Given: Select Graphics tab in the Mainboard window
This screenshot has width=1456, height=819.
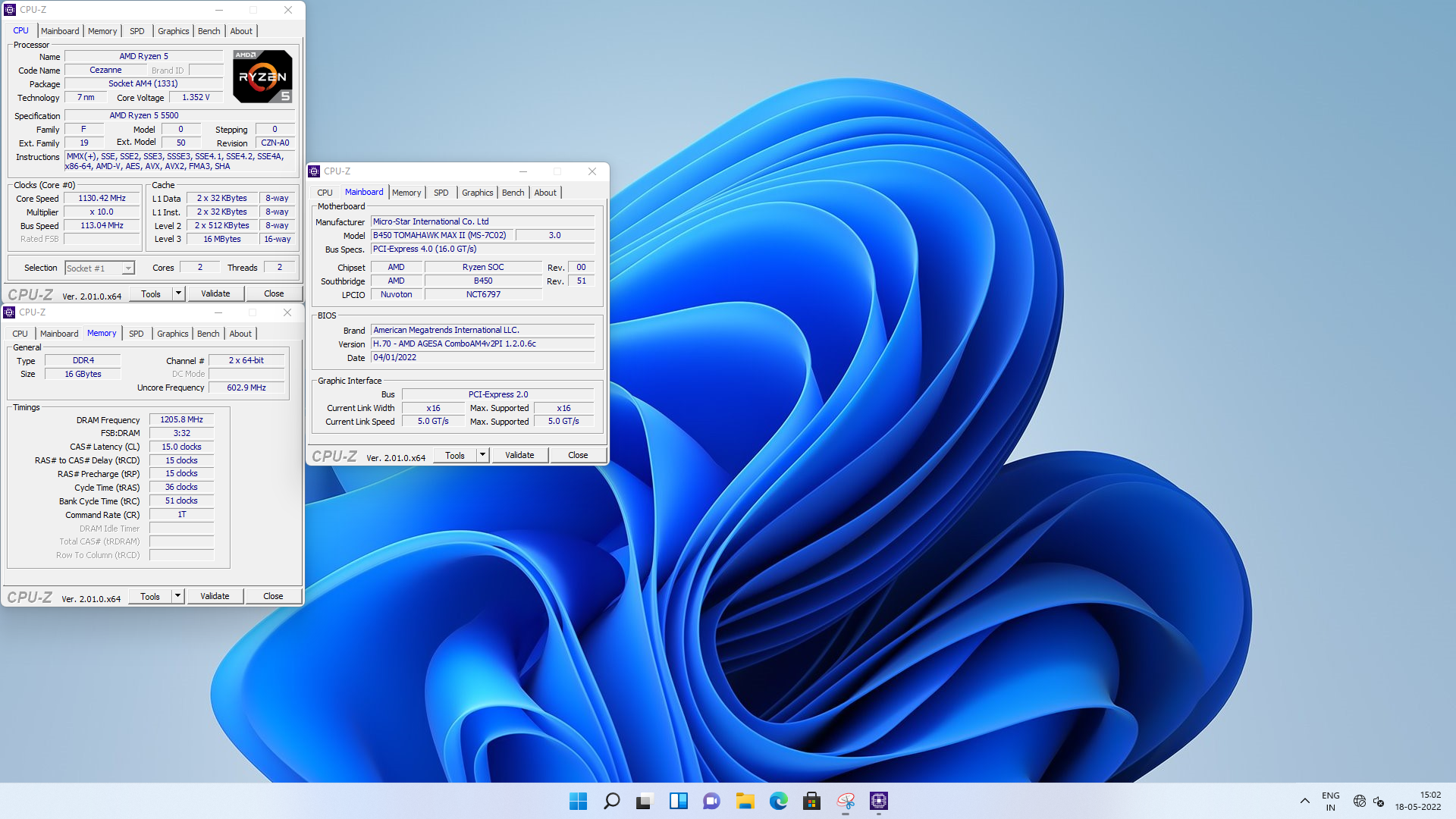Looking at the screenshot, I should (x=478, y=193).
